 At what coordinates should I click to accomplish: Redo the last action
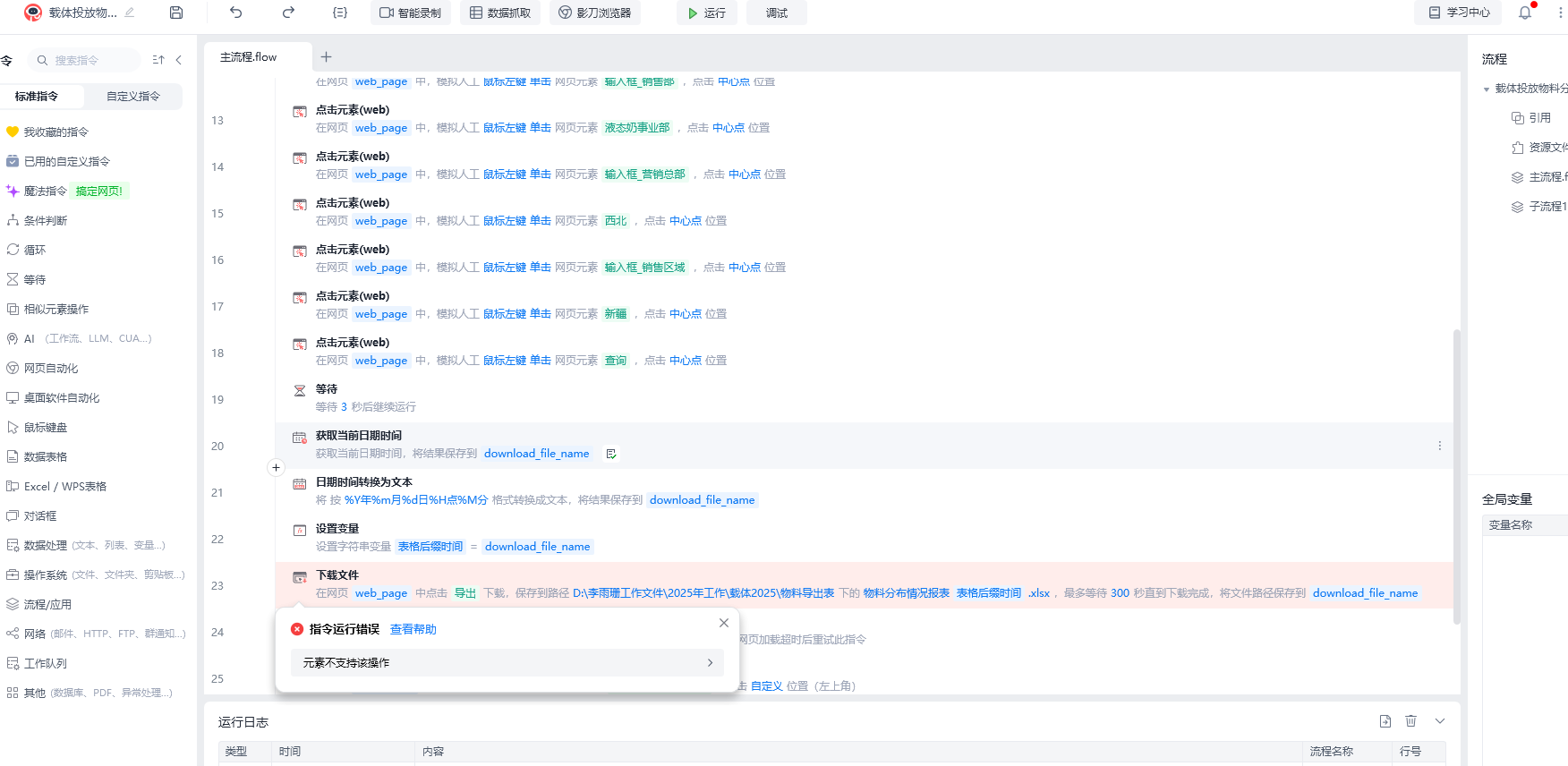point(288,13)
